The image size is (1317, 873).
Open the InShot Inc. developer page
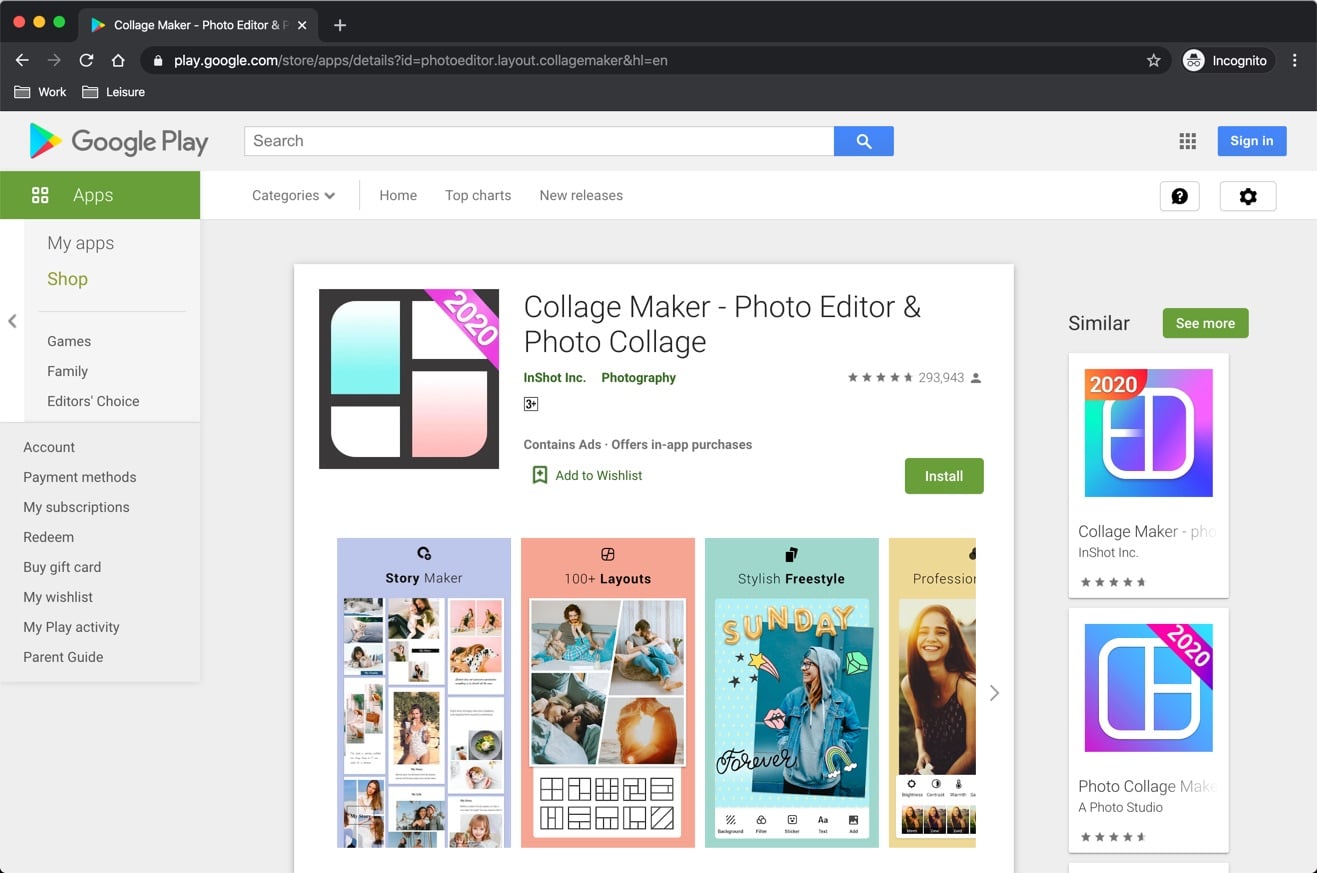point(555,378)
